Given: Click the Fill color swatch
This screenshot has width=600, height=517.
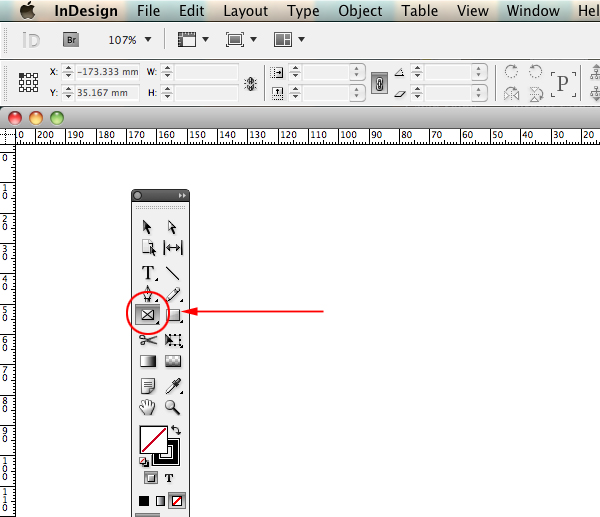Looking at the screenshot, I should click(x=153, y=440).
